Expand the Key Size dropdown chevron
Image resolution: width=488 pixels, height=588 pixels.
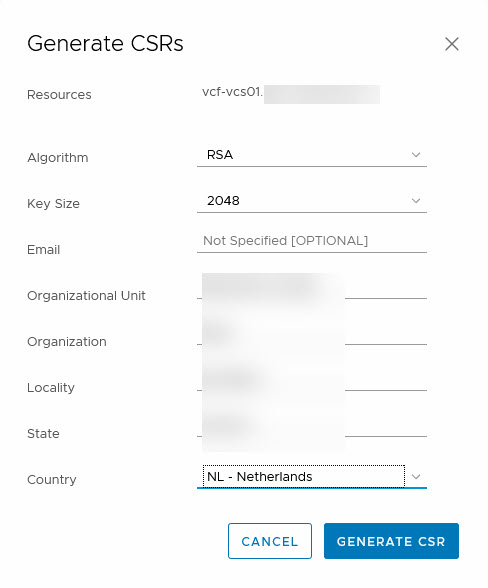[416, 201]
